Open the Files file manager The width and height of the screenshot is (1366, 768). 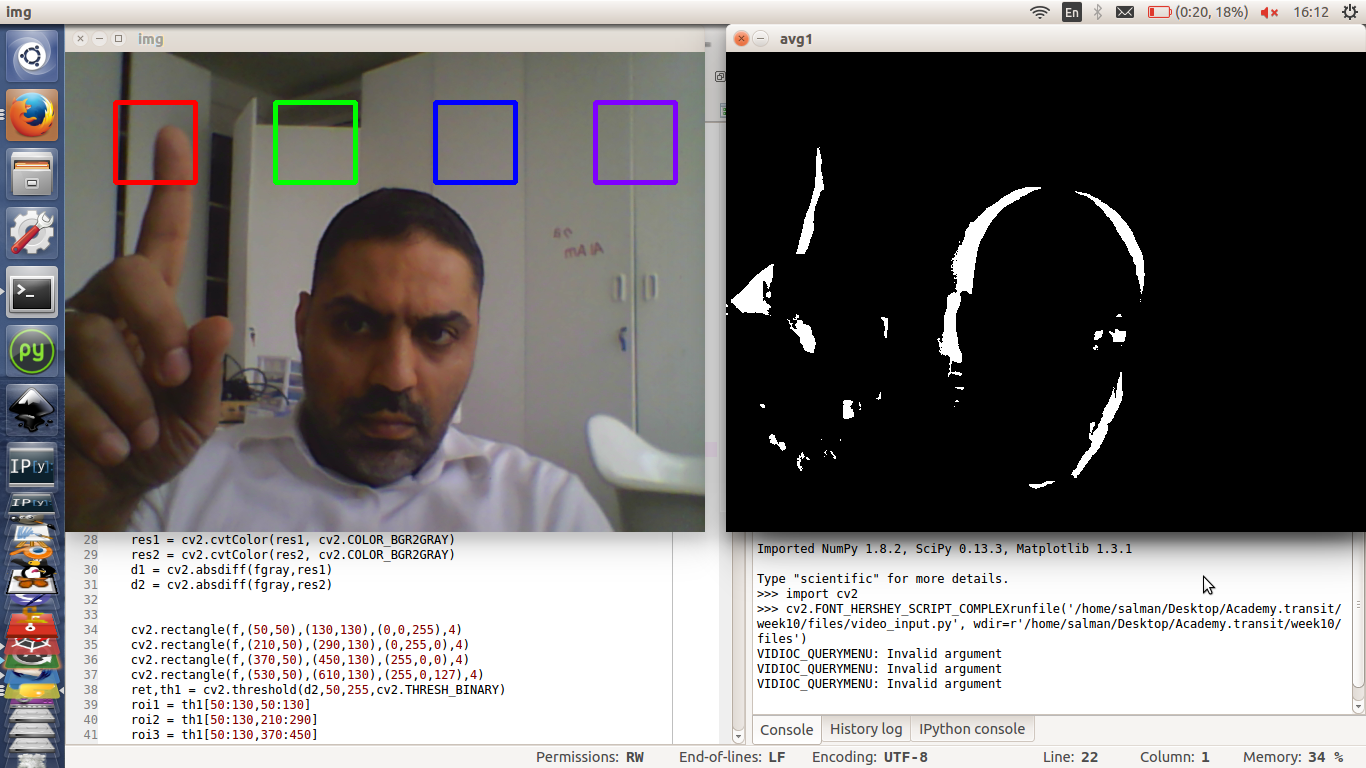point(32,174)
